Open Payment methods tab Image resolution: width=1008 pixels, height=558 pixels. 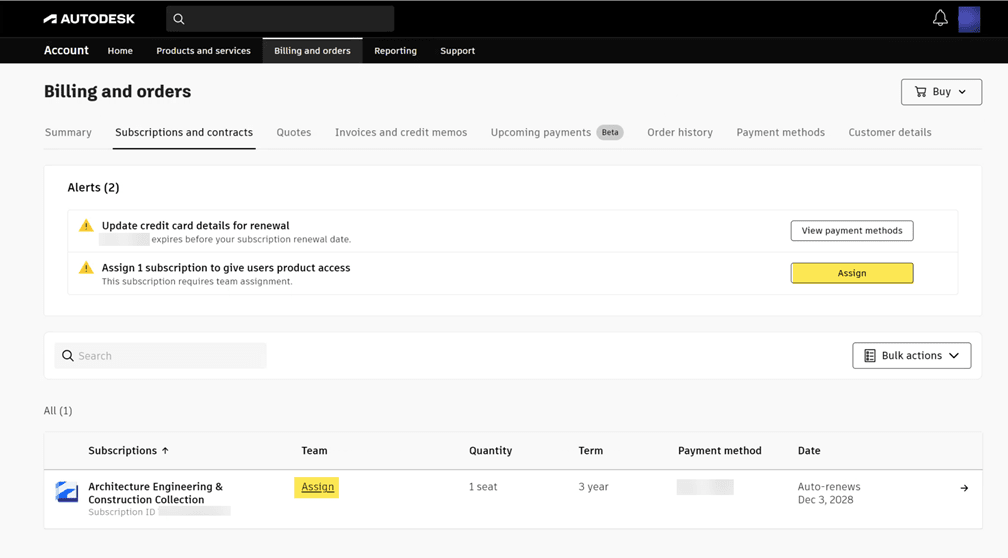(780, 132)
